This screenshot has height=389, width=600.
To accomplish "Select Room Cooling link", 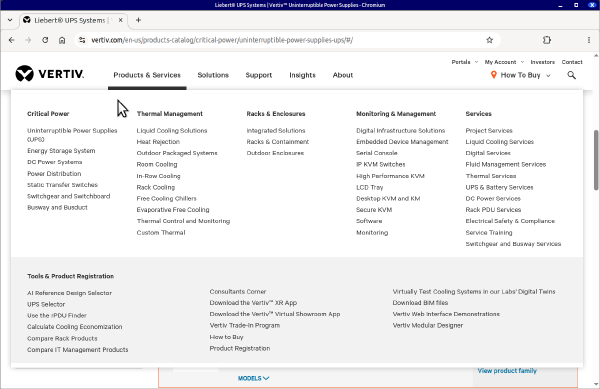I will tap(157, 164).
